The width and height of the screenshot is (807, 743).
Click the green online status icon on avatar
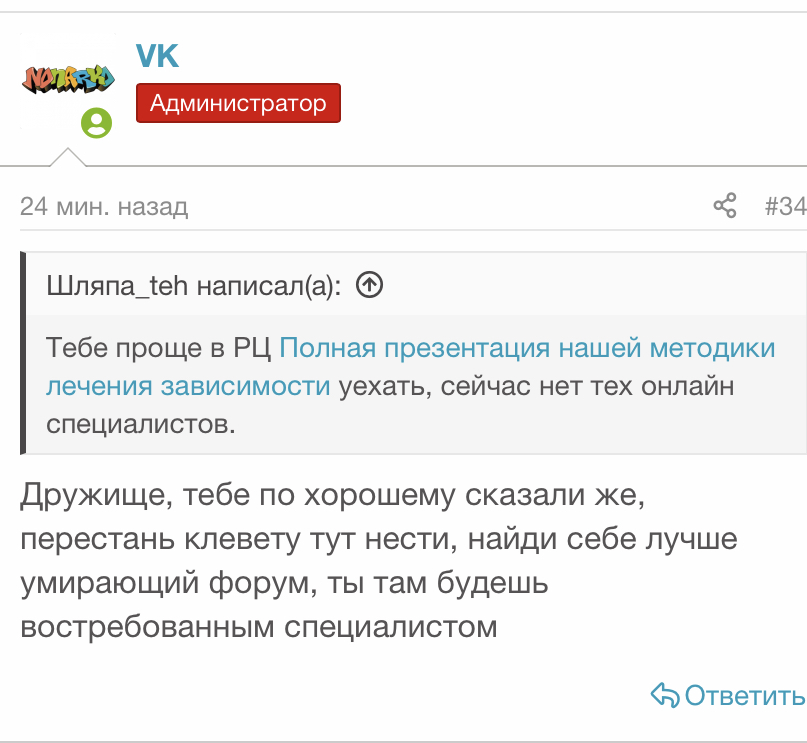(96, 123)
